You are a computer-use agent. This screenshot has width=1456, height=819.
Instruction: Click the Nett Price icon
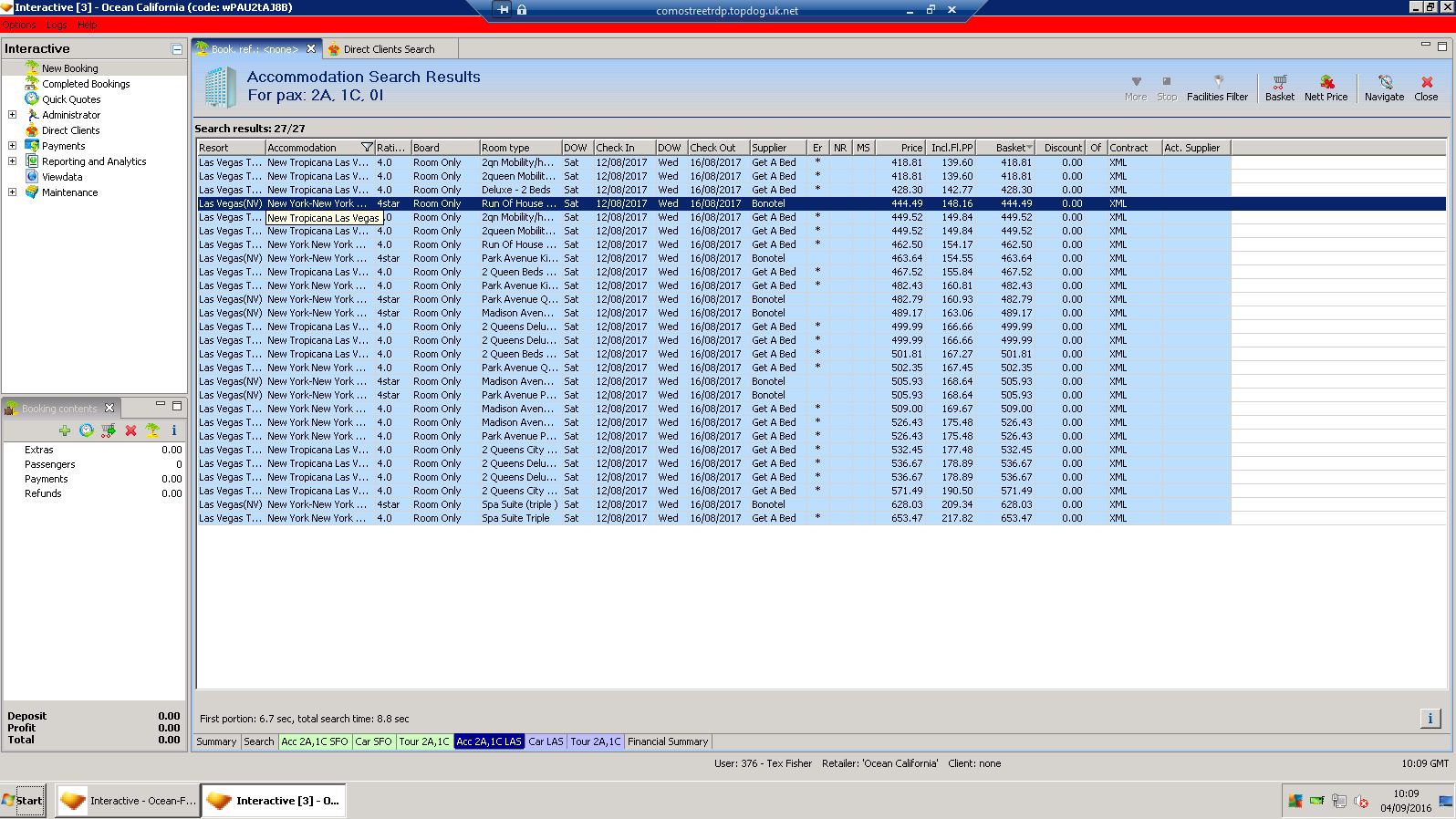(1326, 88)
